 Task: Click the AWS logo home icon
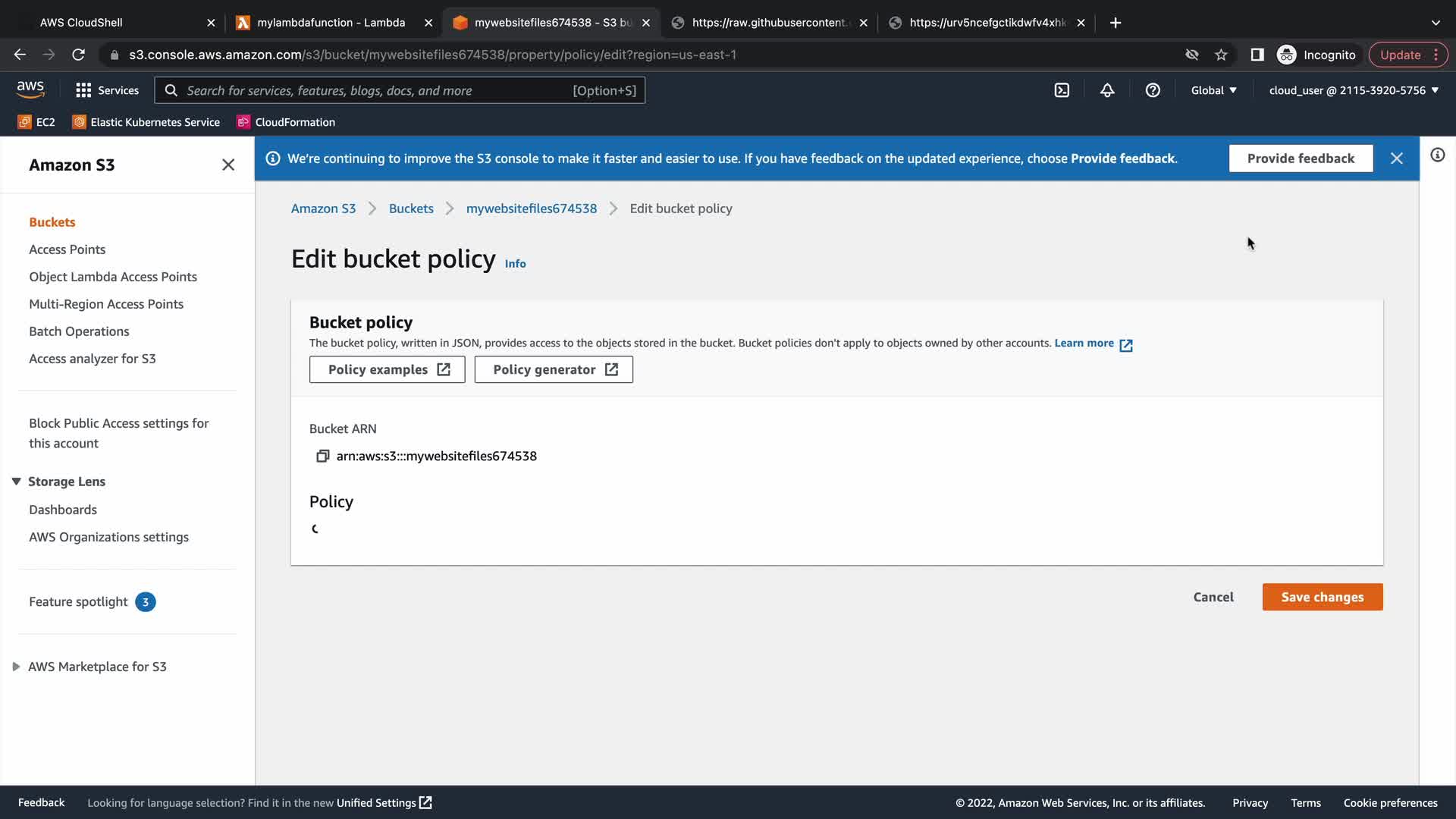pyautogui.click(x=30, y=89)
